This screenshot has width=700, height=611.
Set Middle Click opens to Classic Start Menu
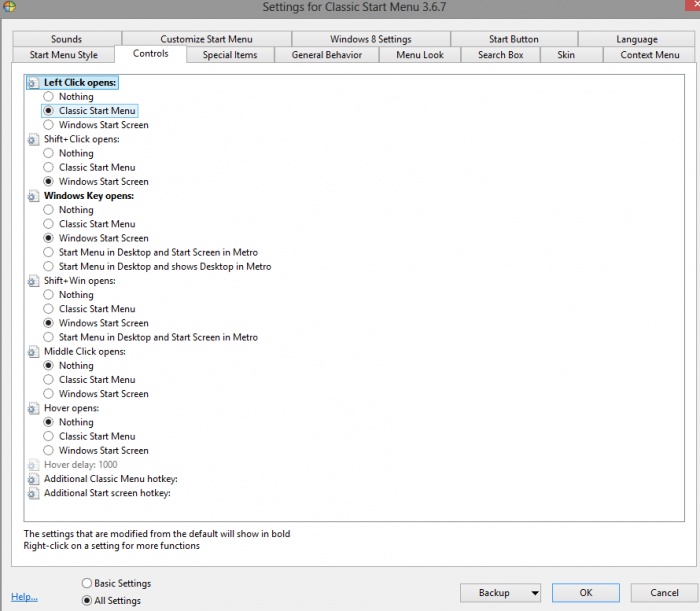(x=48, y=380)
